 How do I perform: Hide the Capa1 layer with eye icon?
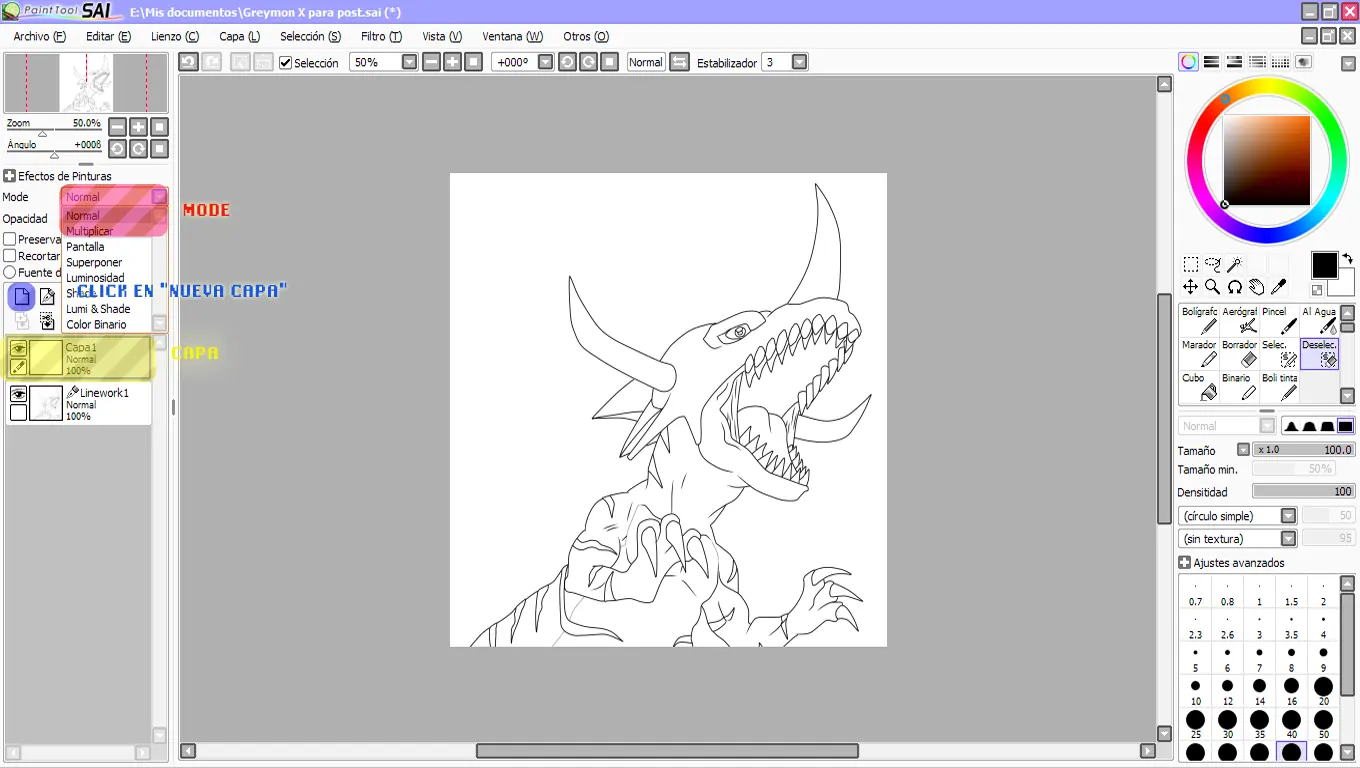[18, 348]
